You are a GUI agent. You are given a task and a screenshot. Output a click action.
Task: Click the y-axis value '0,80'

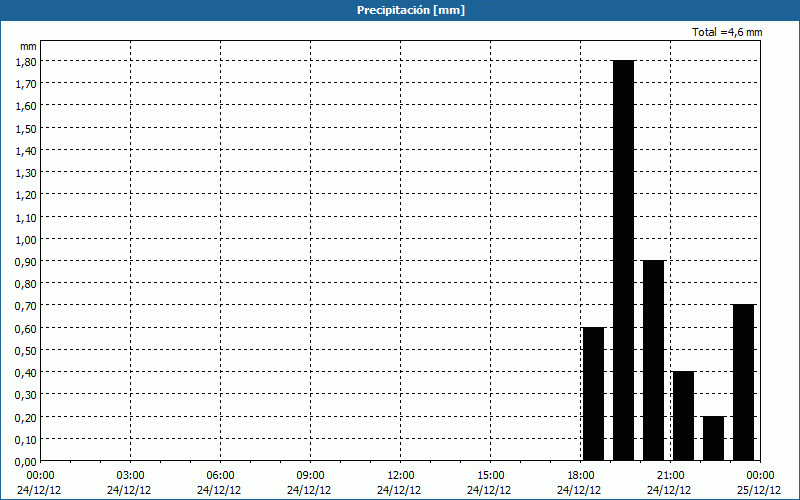(x=27, y=284)
